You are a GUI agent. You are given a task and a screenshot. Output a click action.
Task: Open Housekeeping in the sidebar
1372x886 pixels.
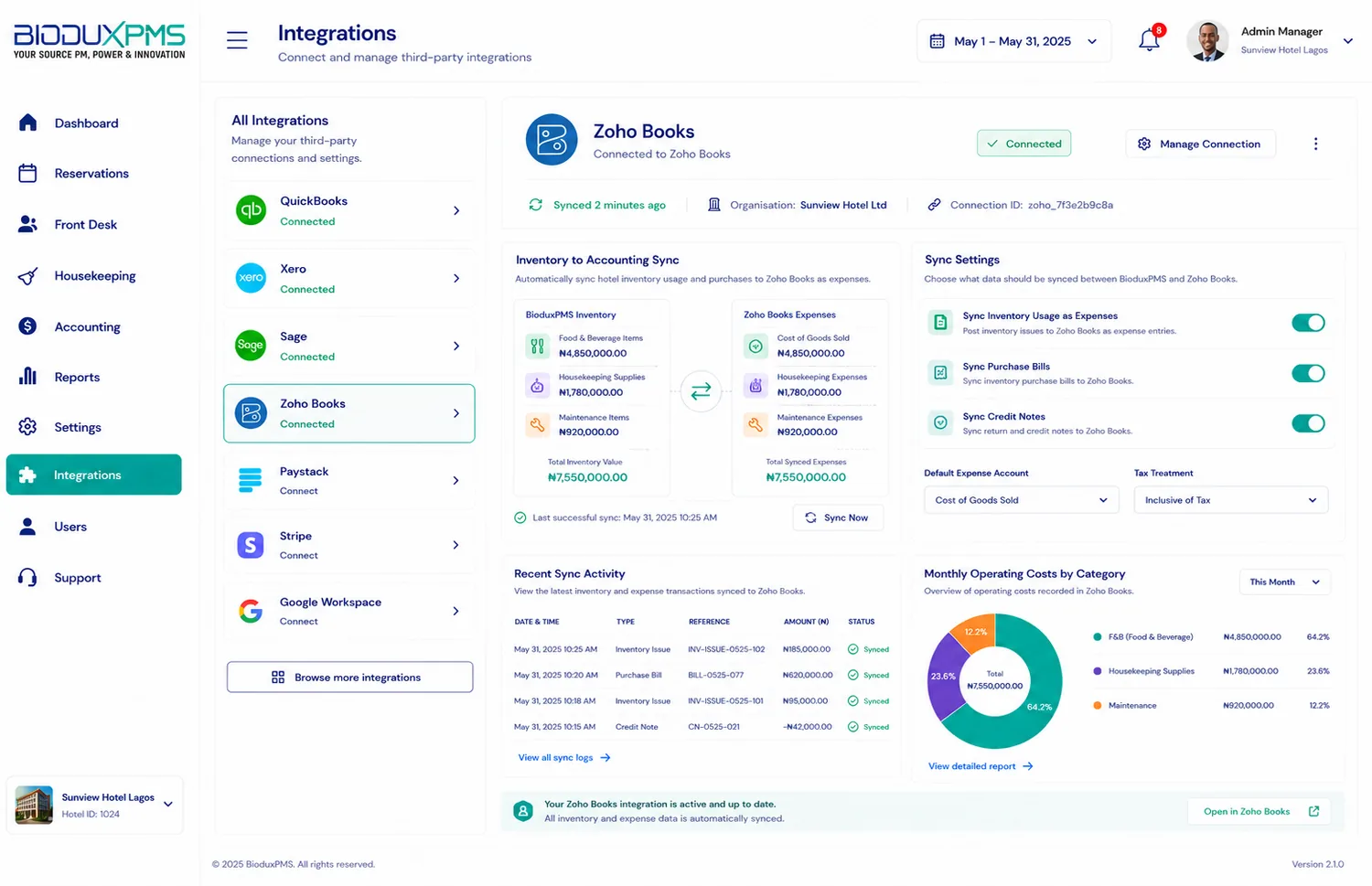pos(93,275)
